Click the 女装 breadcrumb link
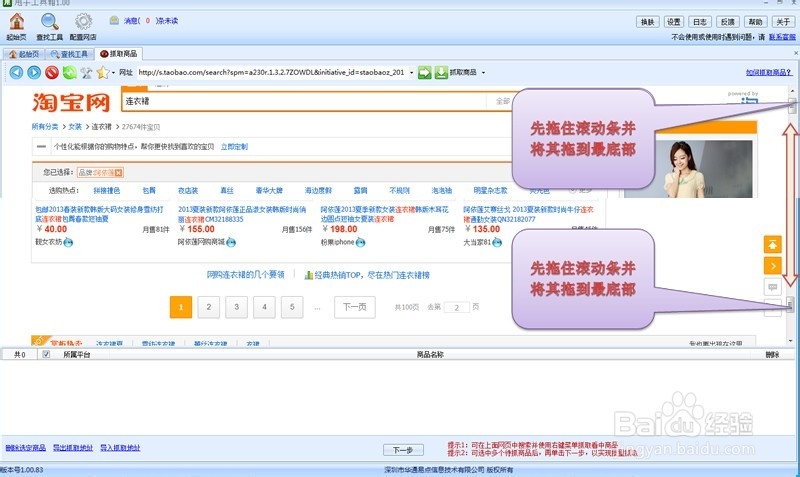Screen dimensions: 800x477 (x=75, y=127)
